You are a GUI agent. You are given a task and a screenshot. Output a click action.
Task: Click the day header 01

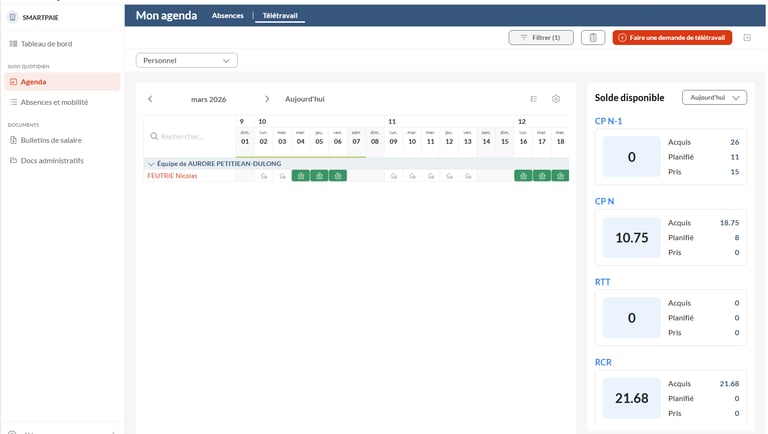[x=245, y=141]
